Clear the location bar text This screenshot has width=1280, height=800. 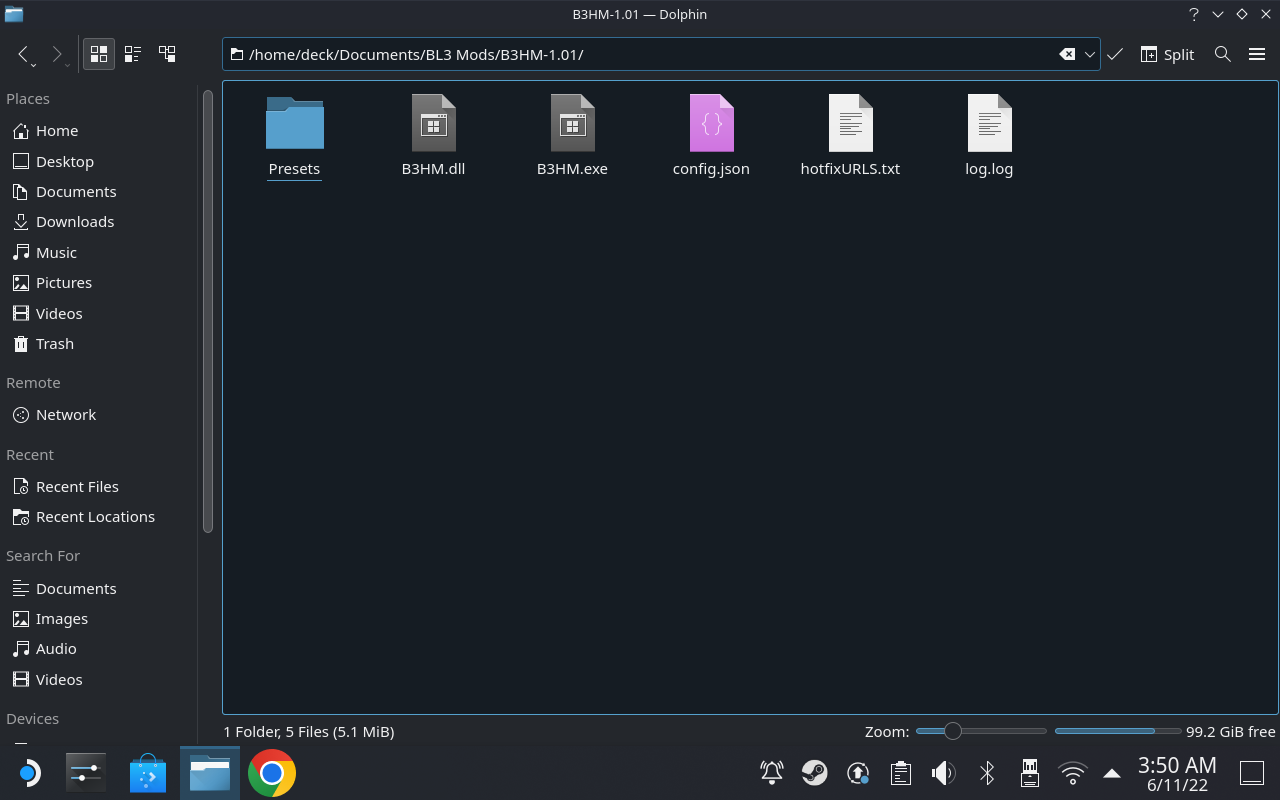tap(1067, 54)
